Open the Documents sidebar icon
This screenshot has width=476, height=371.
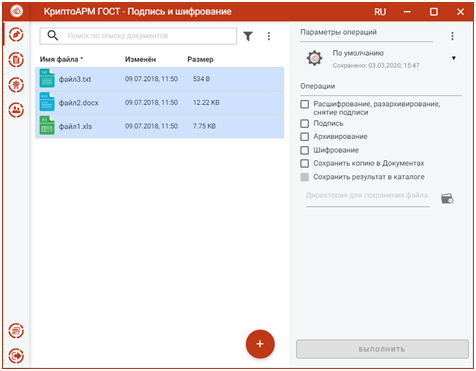point(16,60)
